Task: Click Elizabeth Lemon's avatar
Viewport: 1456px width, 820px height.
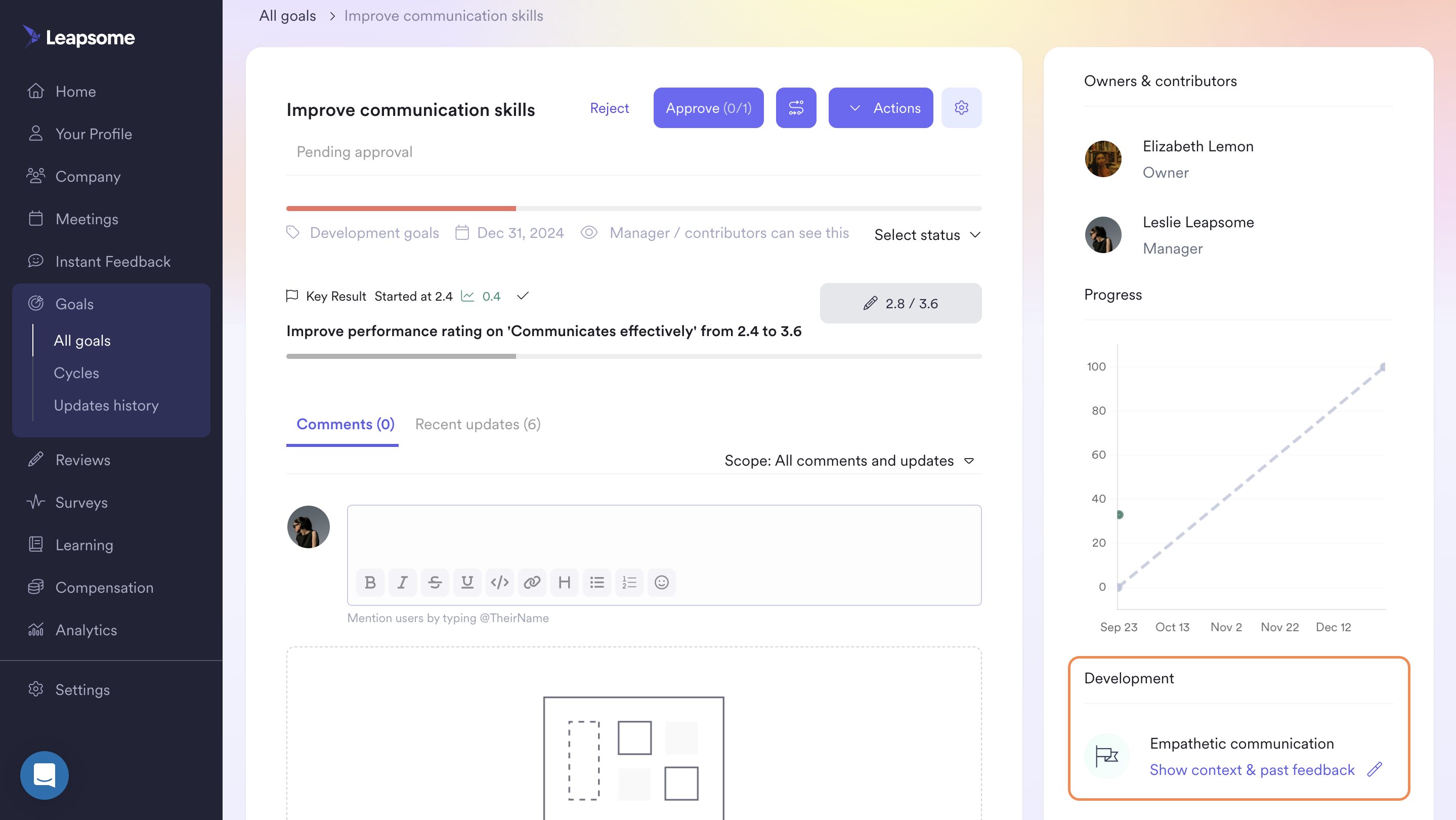Action: click(x=1103, y=159)
